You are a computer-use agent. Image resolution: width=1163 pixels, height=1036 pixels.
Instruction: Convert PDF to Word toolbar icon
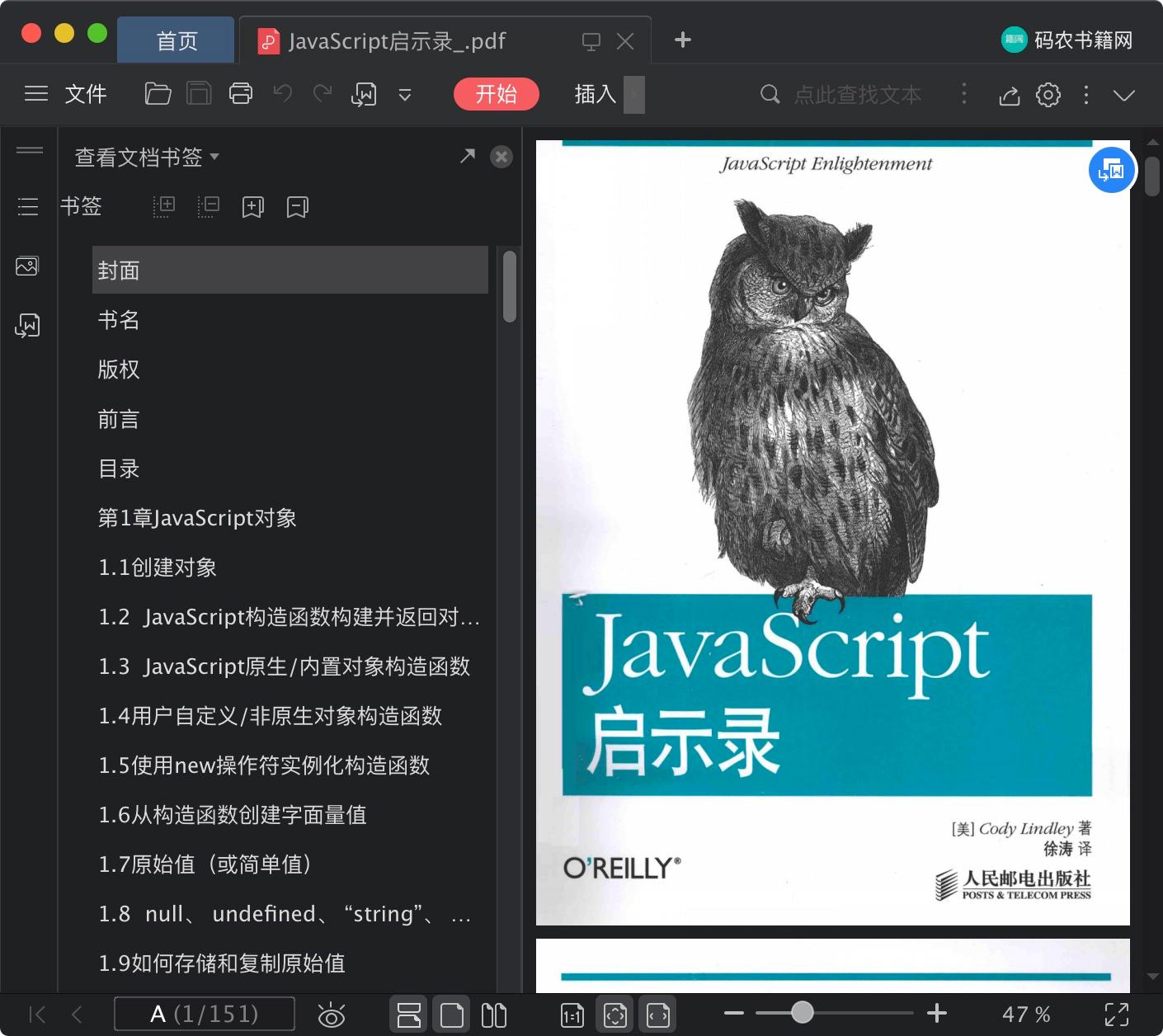pyautogui.click(x=364, y=95)
